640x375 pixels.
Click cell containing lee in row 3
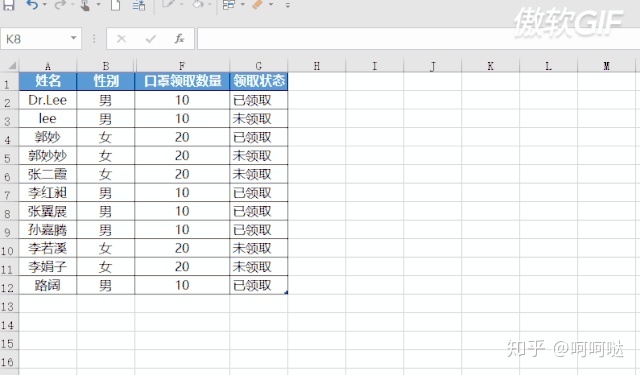48,118
